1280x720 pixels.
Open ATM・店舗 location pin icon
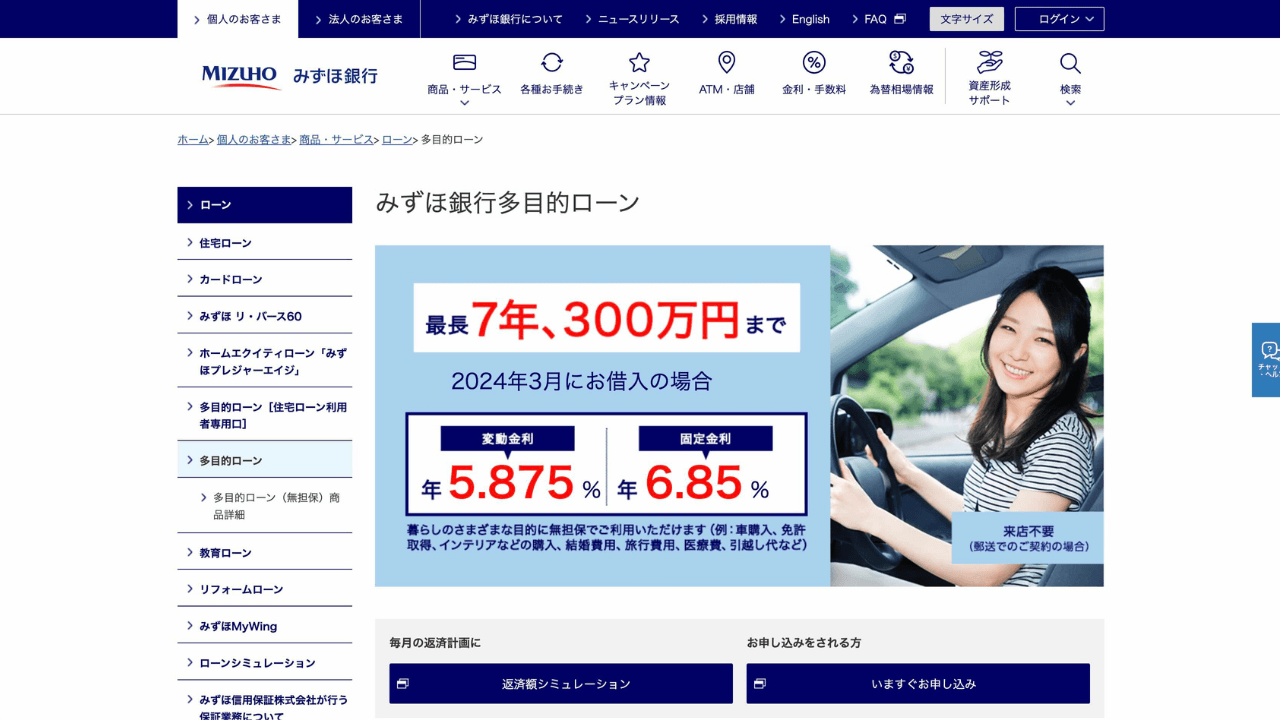727,62
